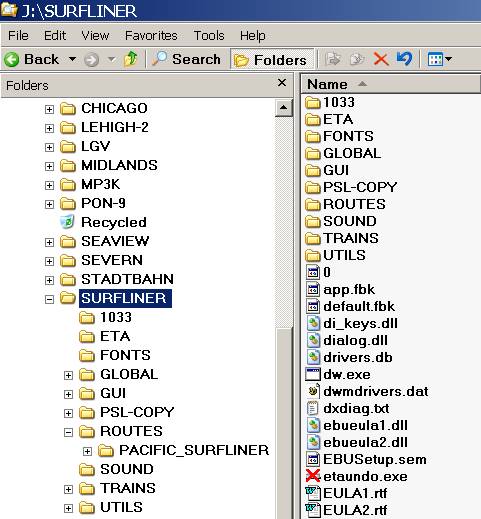
Task: Open the Views dropdown button
Action: (439, 59)
